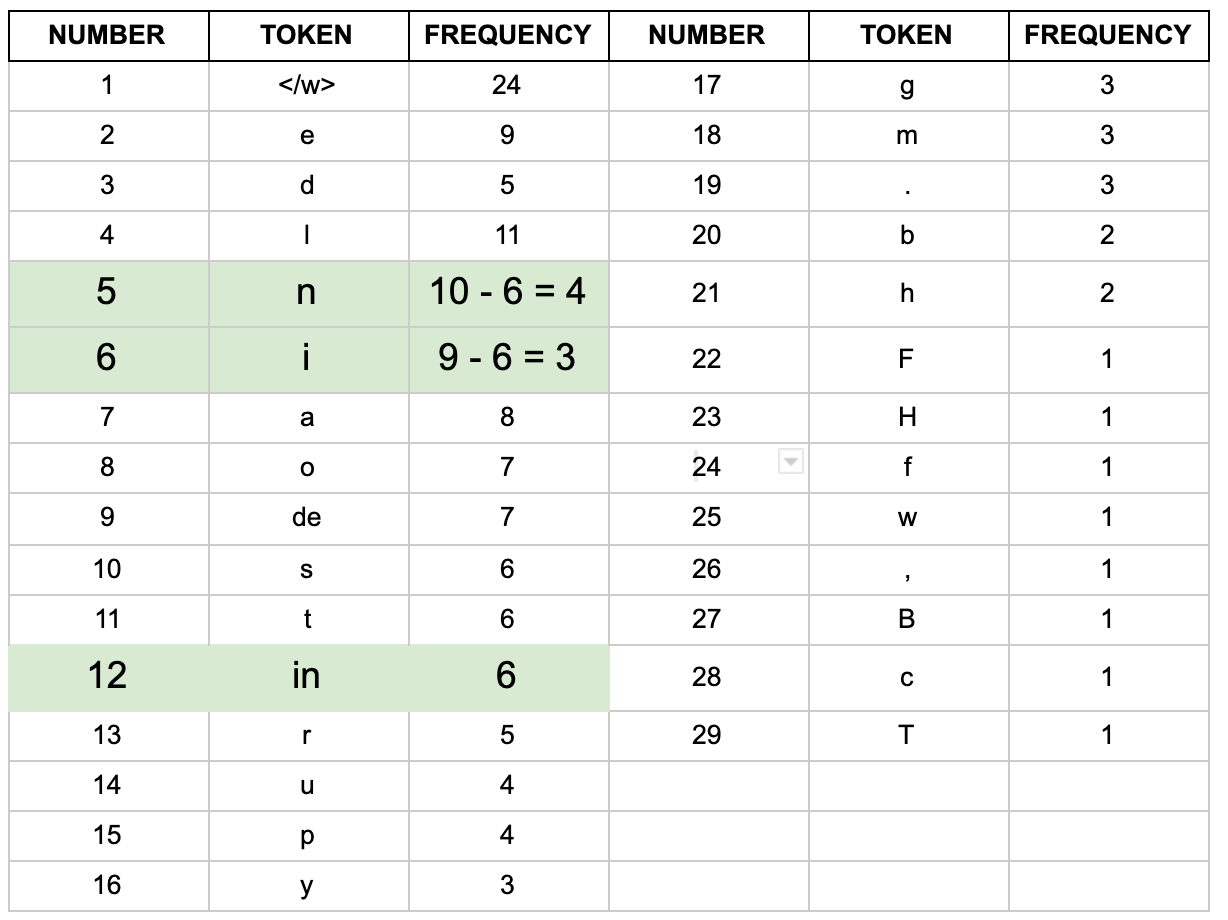Select the "9 - 6 = 3" frequency cell
The width and height of the screenshot is (1228, 920).
coord(507,357)
